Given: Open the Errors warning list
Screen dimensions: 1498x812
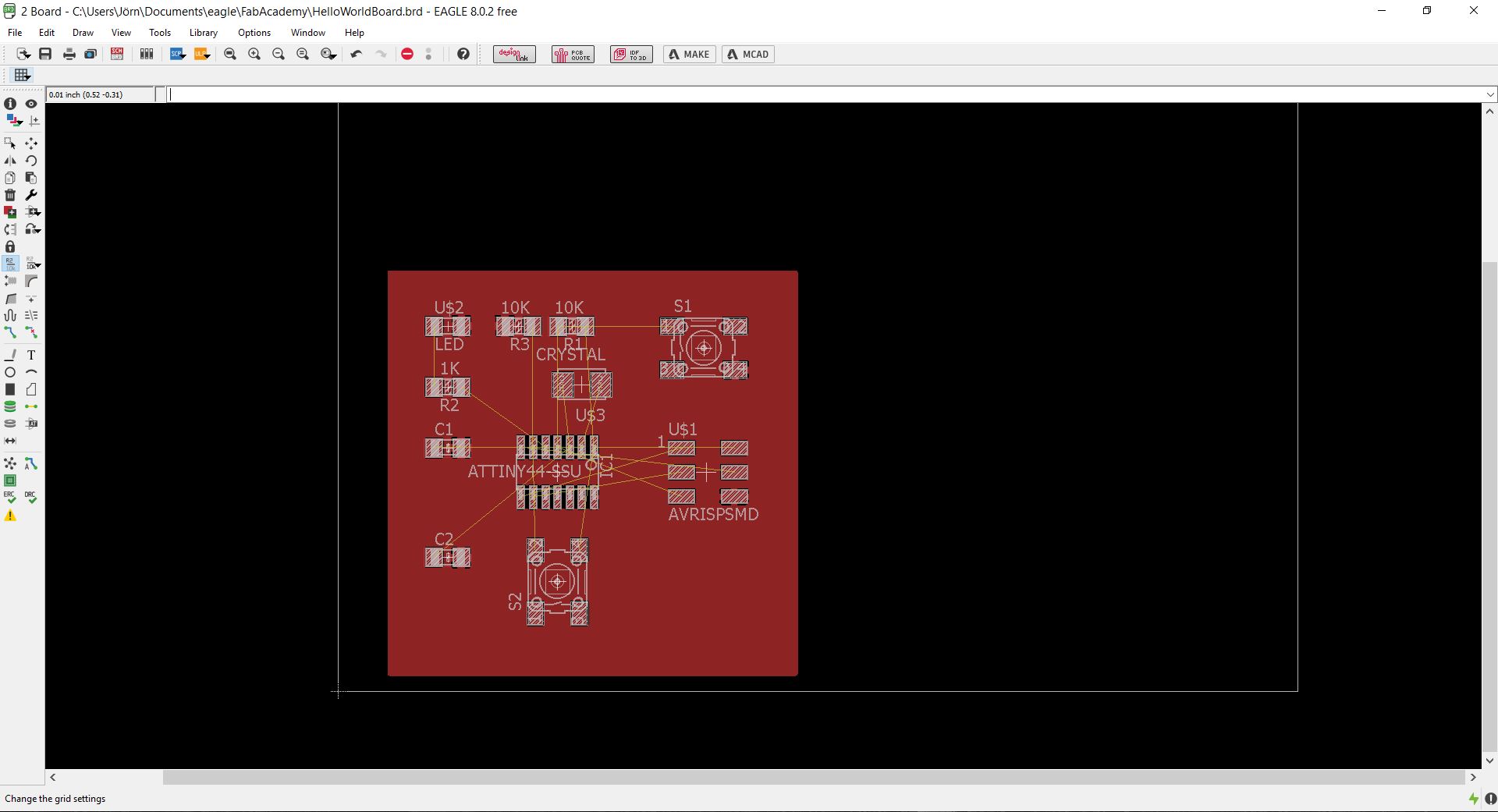Looking at the screenshot, I should point(10,516).
